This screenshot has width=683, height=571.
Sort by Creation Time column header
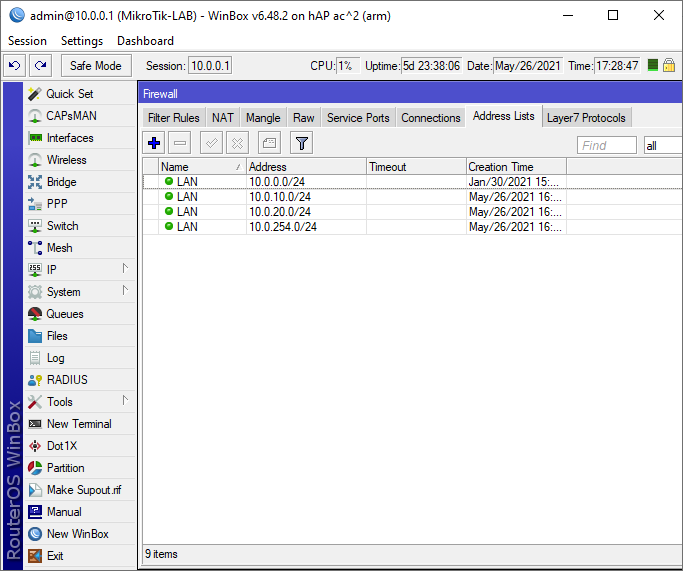517,167
